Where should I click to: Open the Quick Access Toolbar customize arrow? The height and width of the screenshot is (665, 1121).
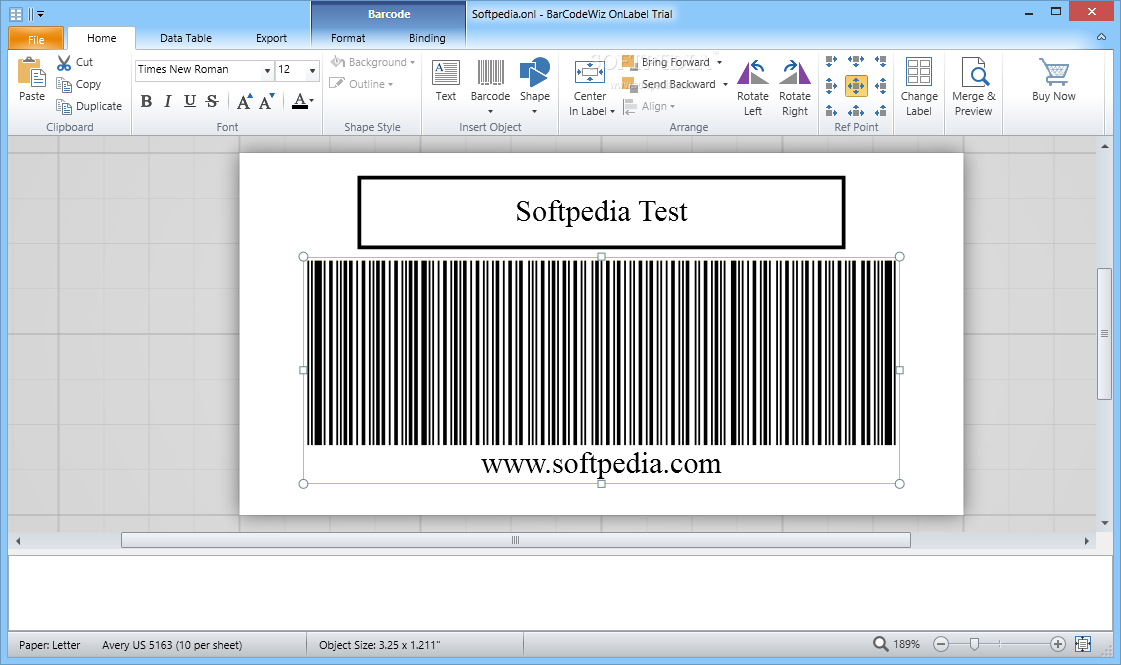tap(41, 14)
